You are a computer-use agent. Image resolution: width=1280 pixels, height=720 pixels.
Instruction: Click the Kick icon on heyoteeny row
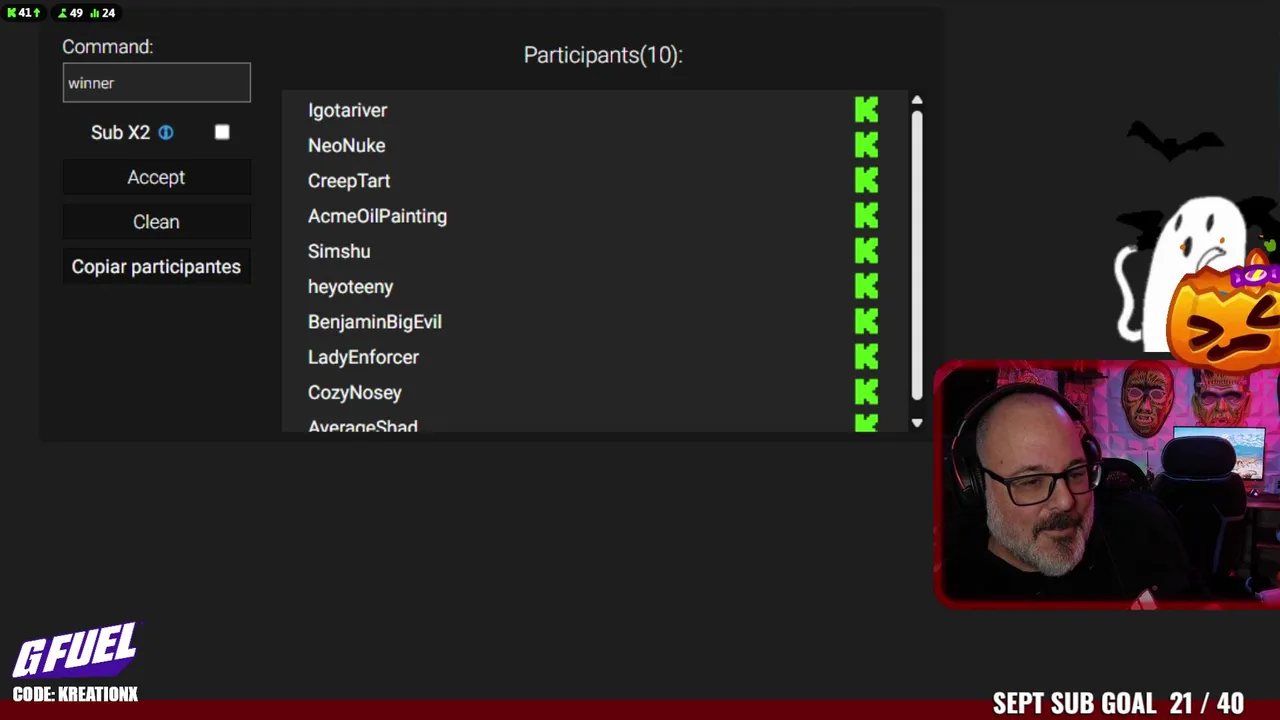click(866, 287)
